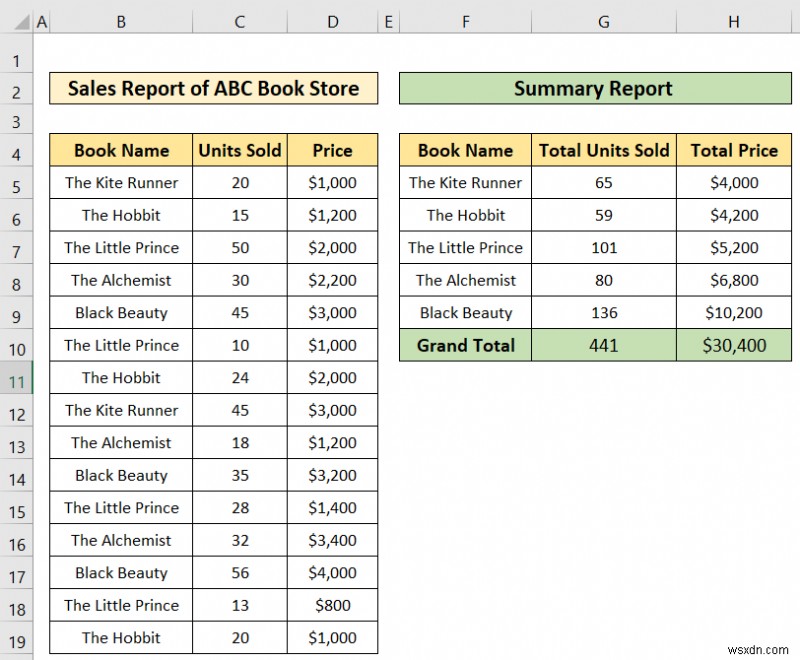Click the Total Price header cell

(x=734, y=150)
